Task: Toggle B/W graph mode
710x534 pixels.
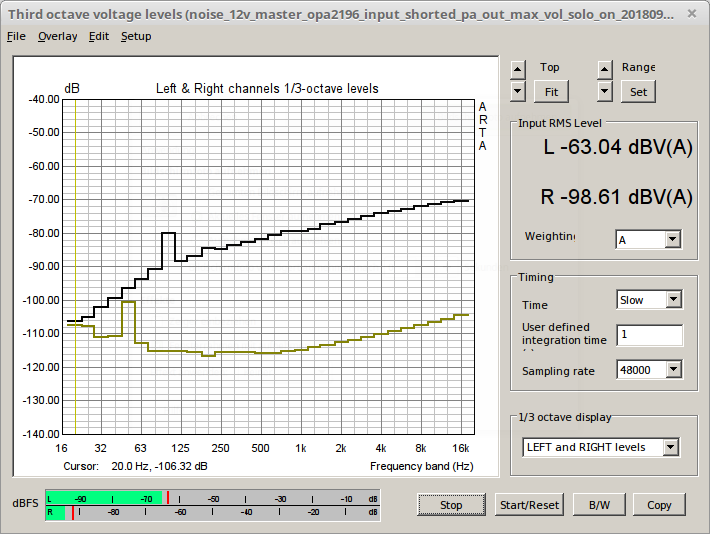Action: (599, 505)
